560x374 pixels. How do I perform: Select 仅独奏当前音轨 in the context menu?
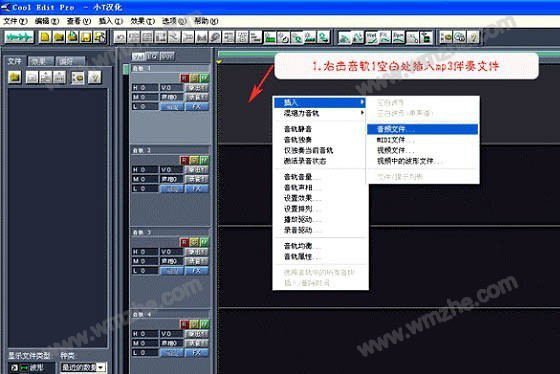tap(320, 150)
